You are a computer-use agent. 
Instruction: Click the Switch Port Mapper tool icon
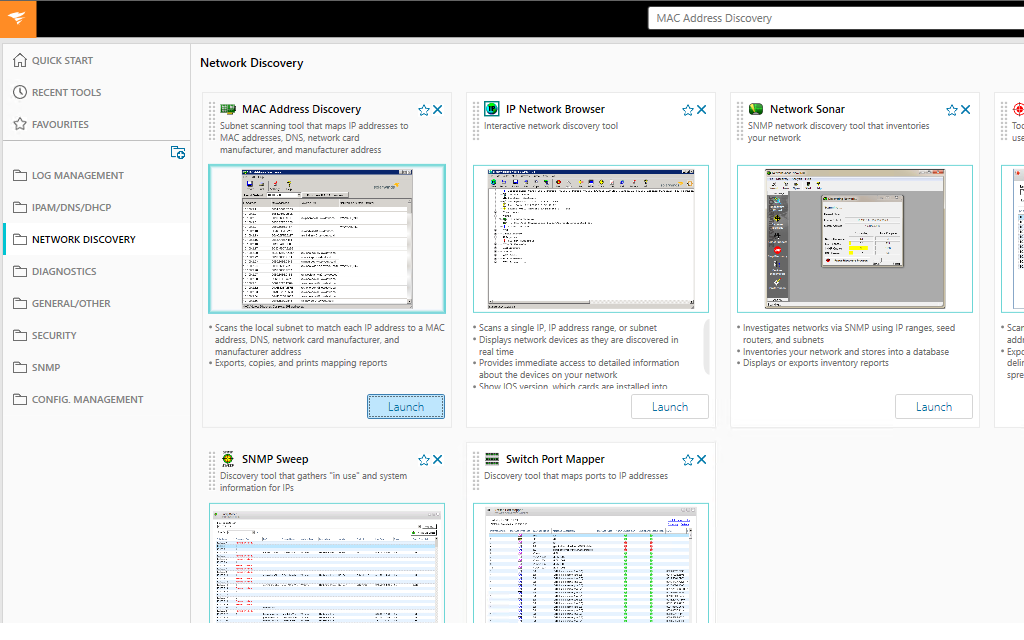tap(490, 459)
